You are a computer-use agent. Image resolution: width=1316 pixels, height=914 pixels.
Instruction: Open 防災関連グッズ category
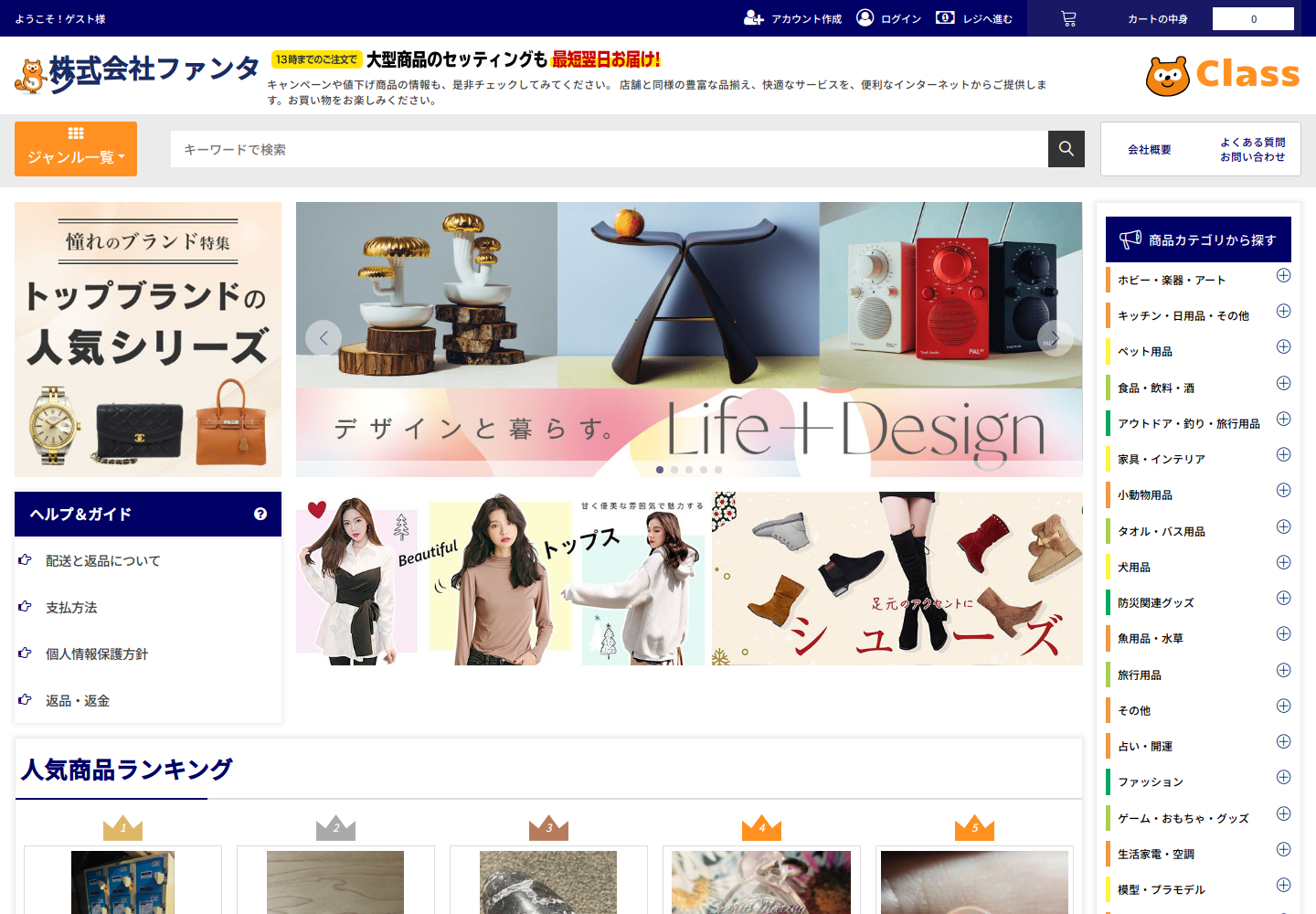1155,603
